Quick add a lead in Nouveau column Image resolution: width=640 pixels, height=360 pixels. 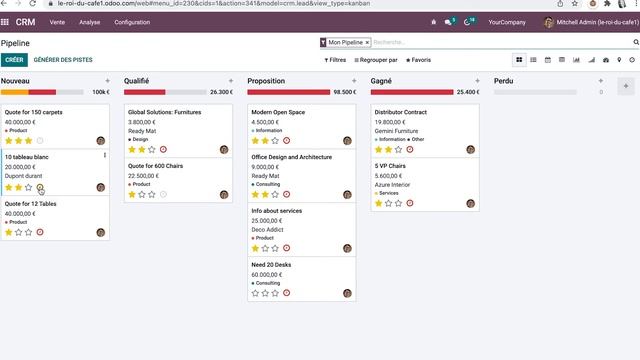[x=107, y=81]
